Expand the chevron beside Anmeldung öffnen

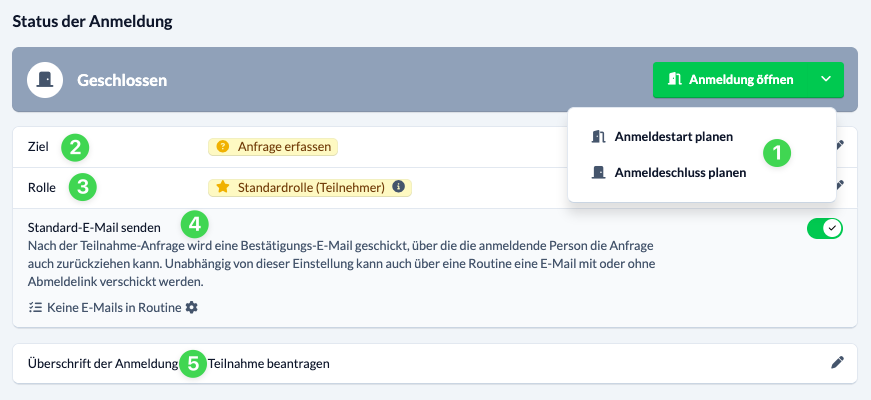[824, 80]
